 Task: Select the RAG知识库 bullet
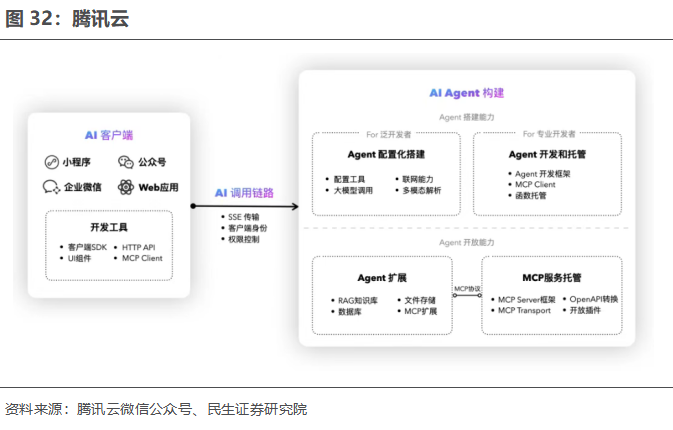(x=358, y=300)
